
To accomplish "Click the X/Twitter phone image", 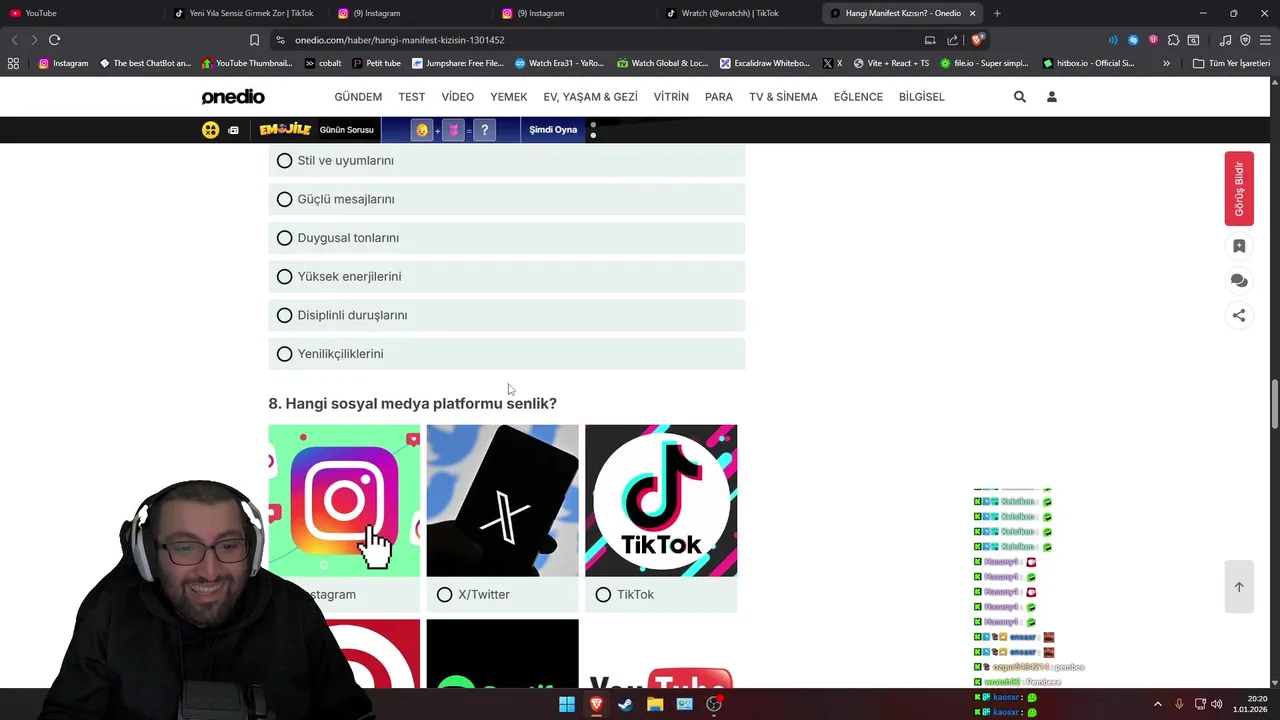I will click(x=502, y=500).
